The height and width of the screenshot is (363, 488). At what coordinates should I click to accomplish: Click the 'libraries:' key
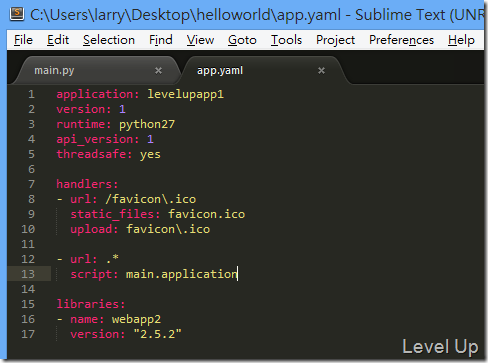click(91, 304)
